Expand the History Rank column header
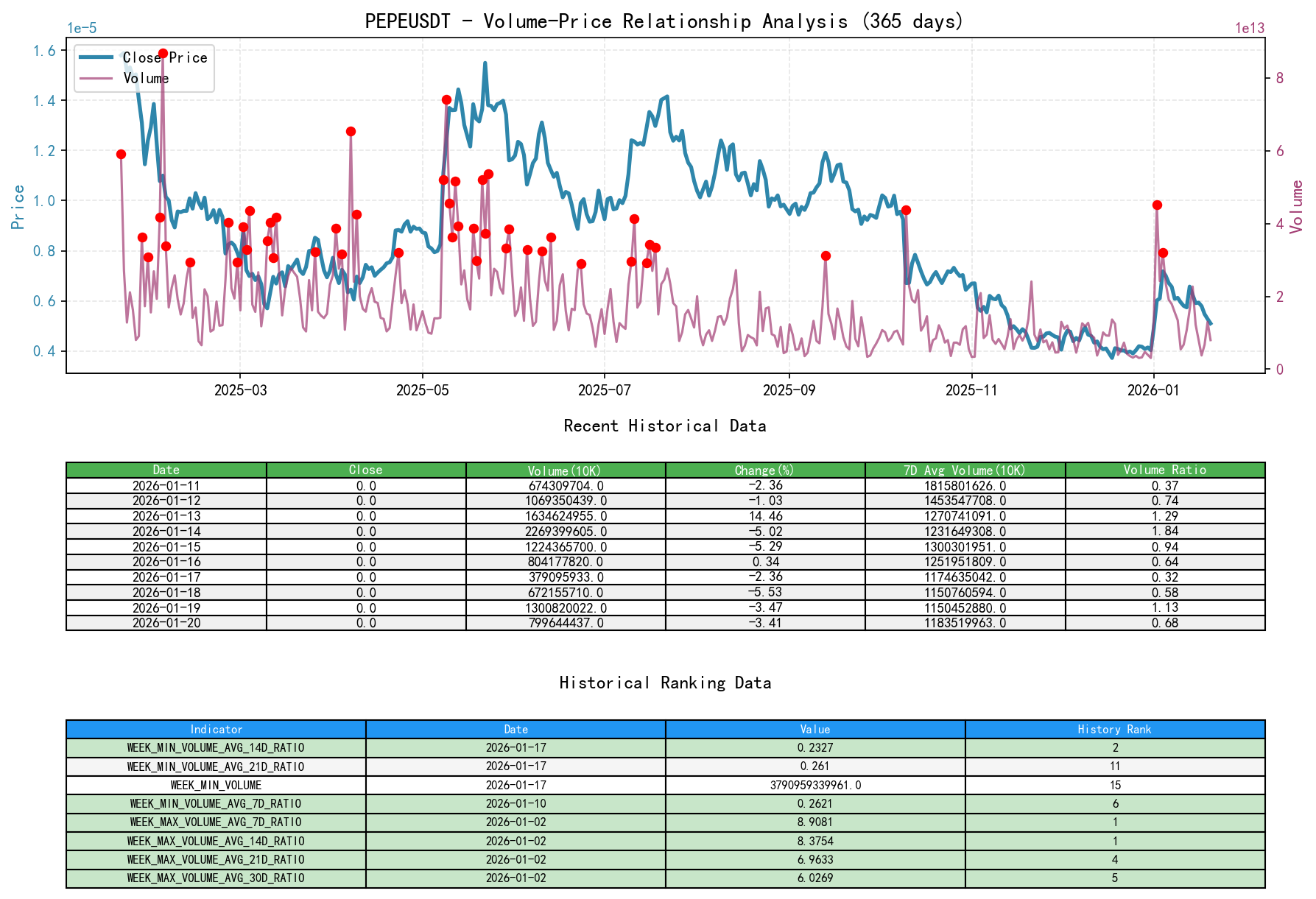The height and width of the screenshot is (899, 1316). coord(1113,729)
